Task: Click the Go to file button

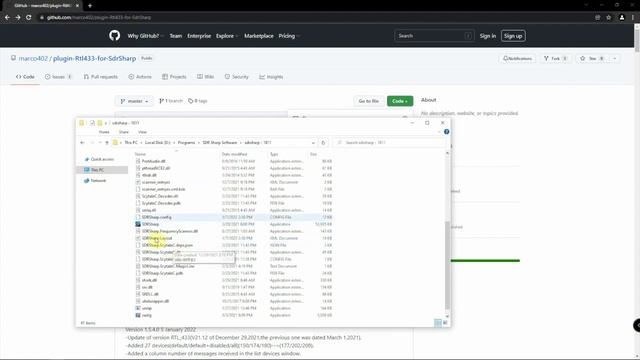Action: click(369, 101)
